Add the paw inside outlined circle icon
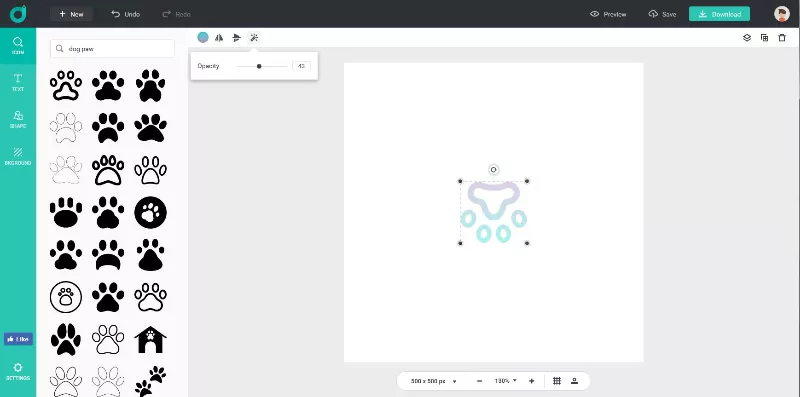Screen dimensions: 800x397 click(x=66, y=297)
